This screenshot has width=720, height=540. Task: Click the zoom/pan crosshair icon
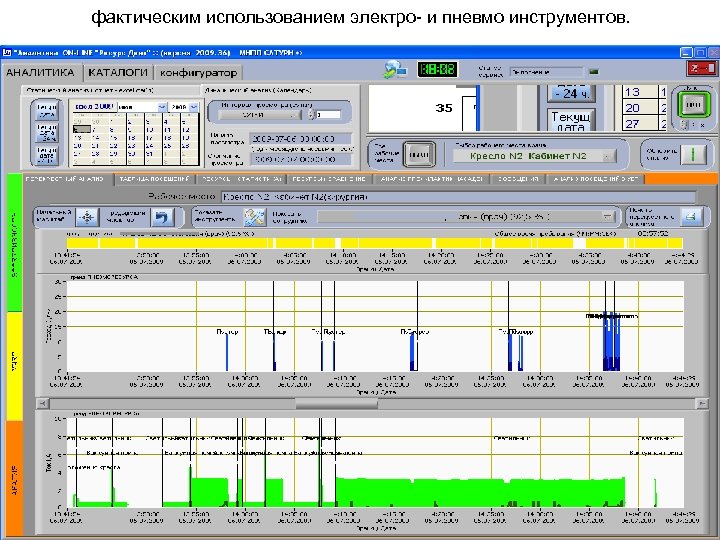tap(87, 216)
